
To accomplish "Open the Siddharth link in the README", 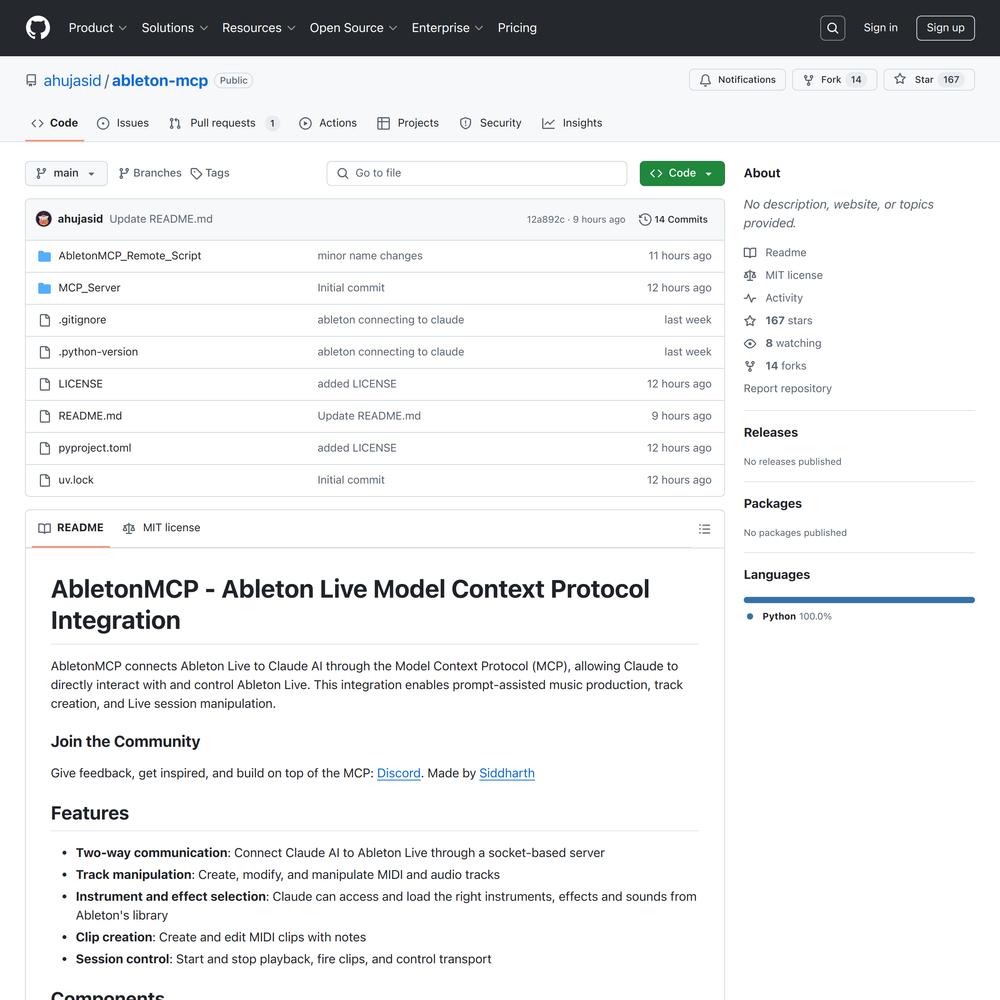I will tap(507, 773).
